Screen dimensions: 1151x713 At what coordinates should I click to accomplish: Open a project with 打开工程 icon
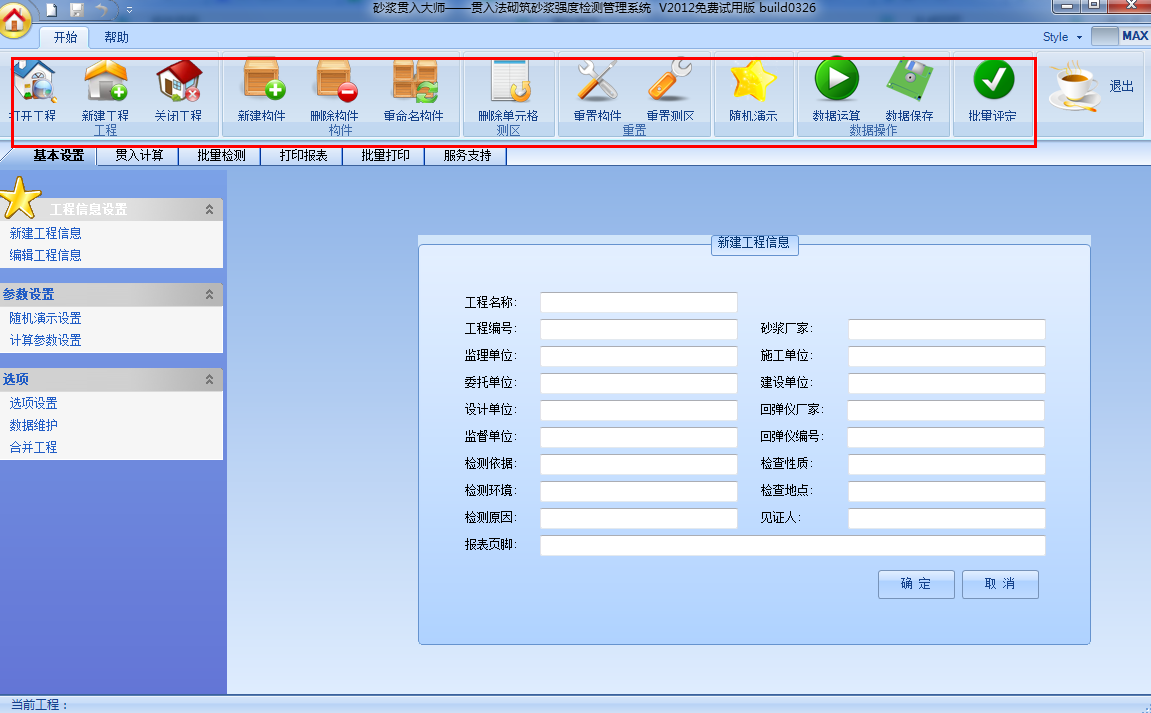click(34, 90)
